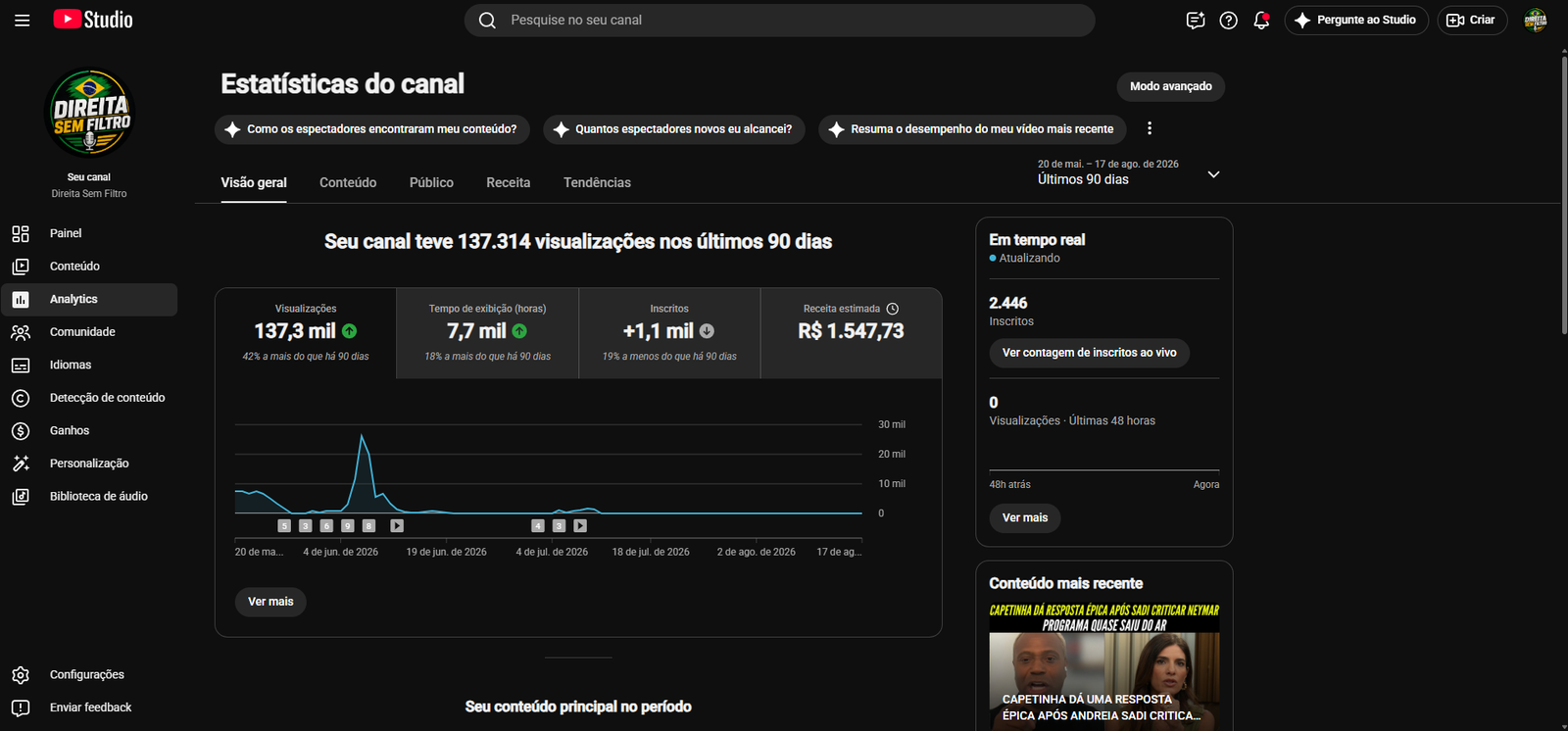Select the Receita estimada metric card
Viewport: 1568px width, 731px height.
point(852,333)
